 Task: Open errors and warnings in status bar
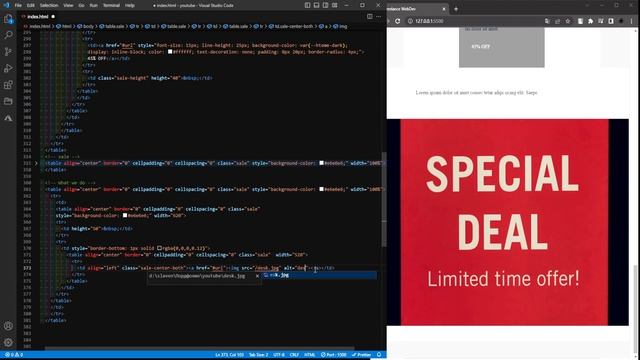[14, 355]
